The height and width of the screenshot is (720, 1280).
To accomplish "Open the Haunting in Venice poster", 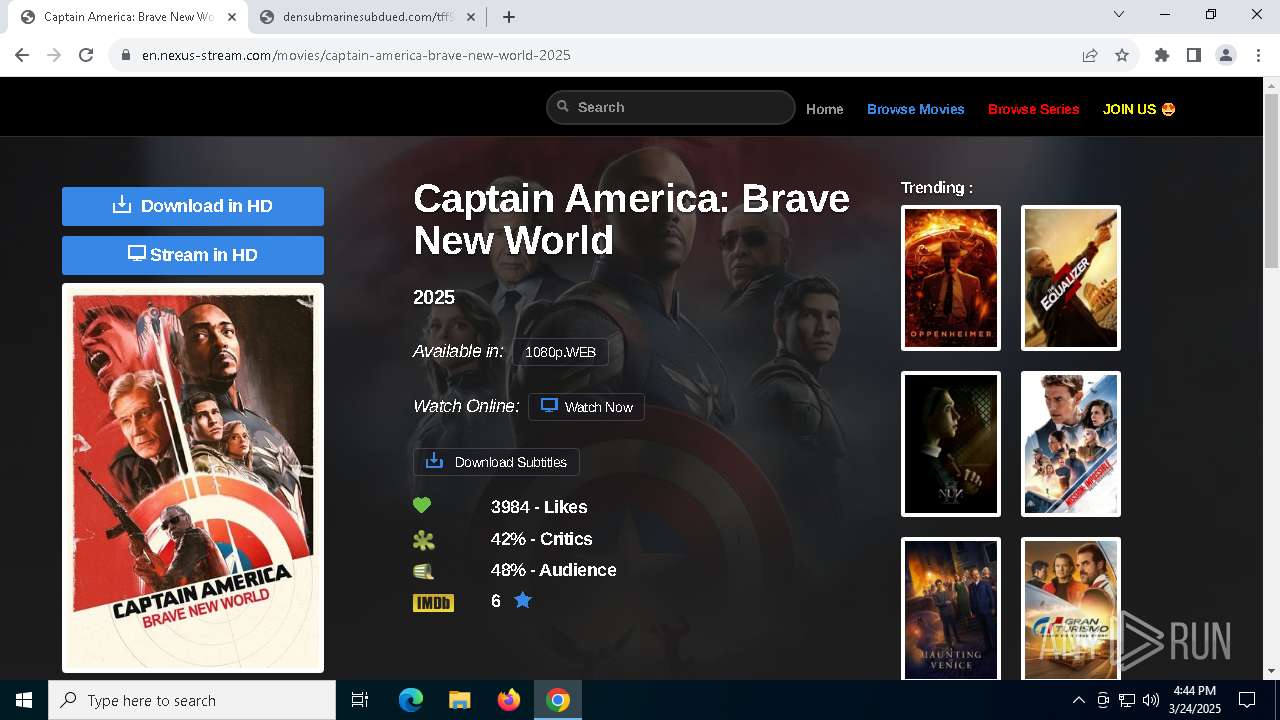I will [x=951, y=609].
